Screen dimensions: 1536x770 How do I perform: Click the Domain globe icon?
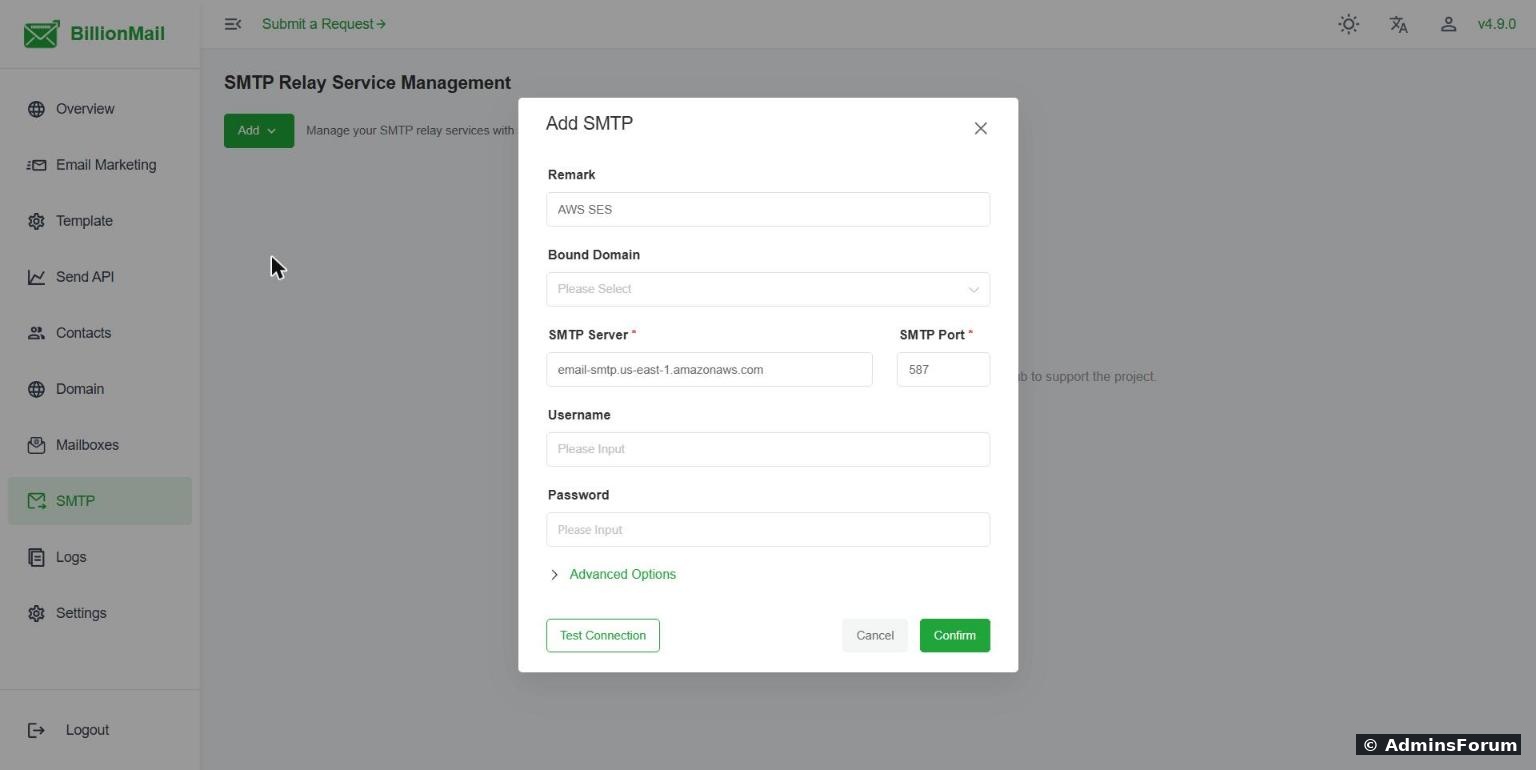(x=36, y=389)
